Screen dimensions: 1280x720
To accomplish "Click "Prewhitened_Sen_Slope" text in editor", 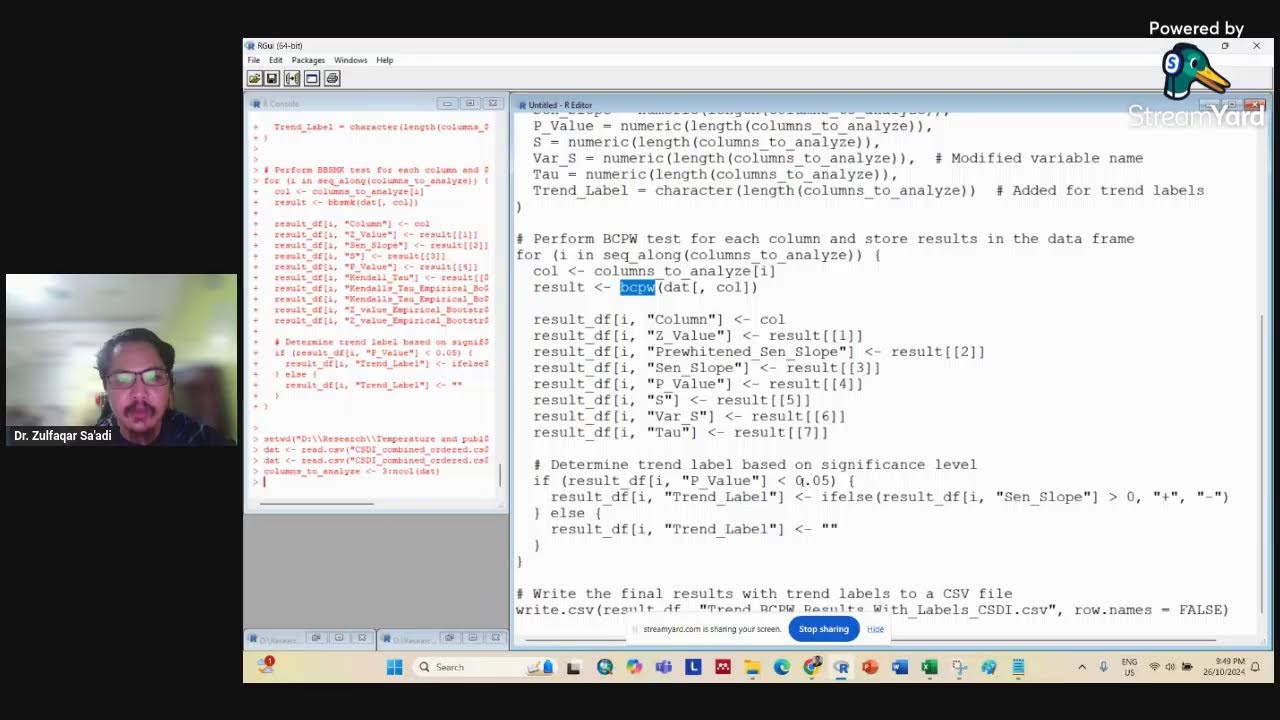I will [750, 352].
